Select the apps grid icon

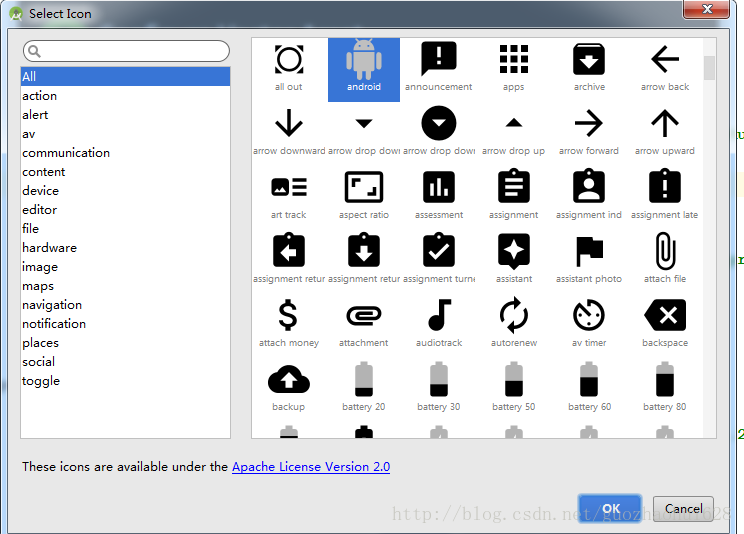514,59
